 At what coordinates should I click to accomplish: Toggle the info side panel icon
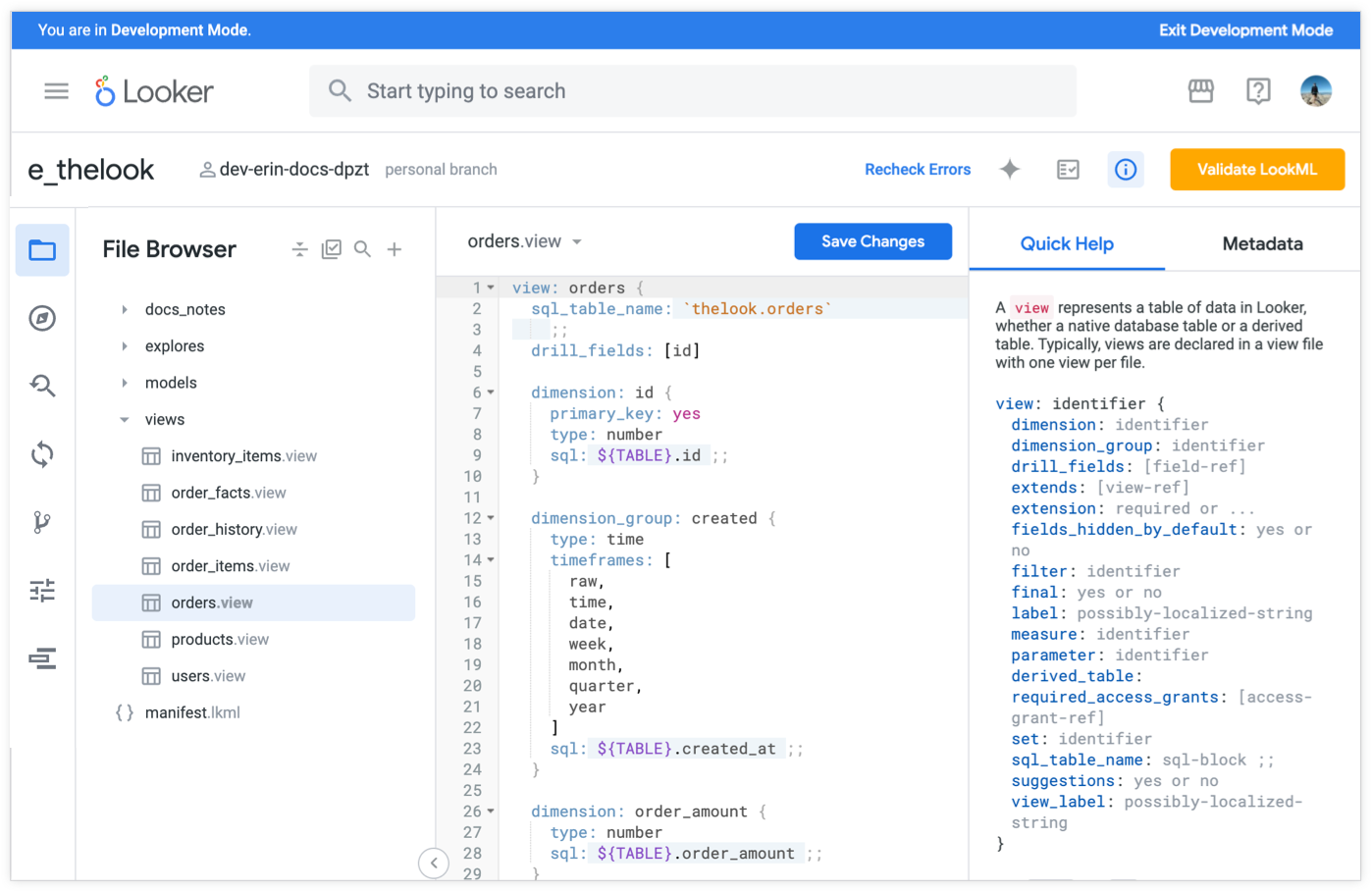click(x=1126, y=170)
